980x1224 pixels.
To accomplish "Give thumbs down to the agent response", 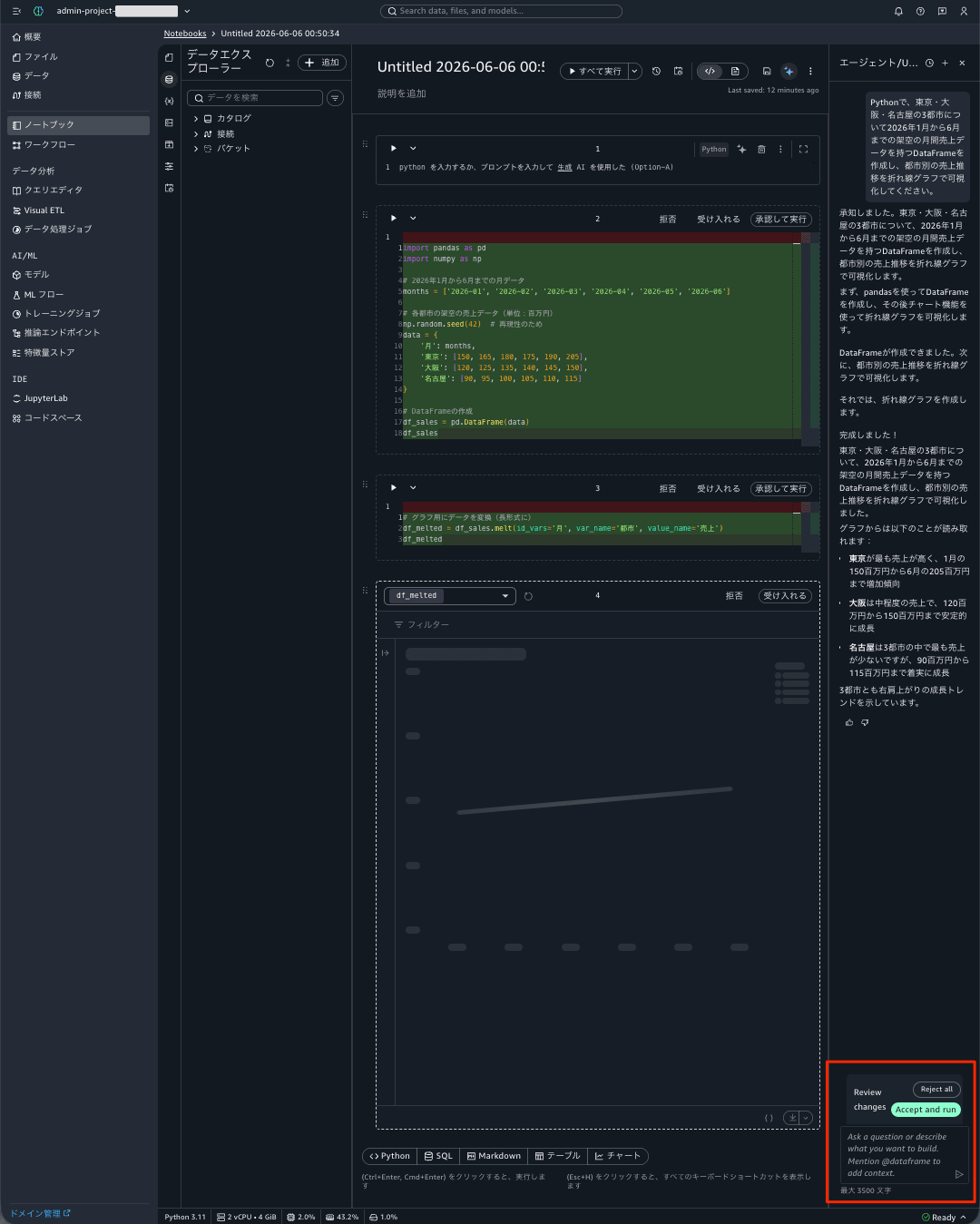I will pos(865,722).
